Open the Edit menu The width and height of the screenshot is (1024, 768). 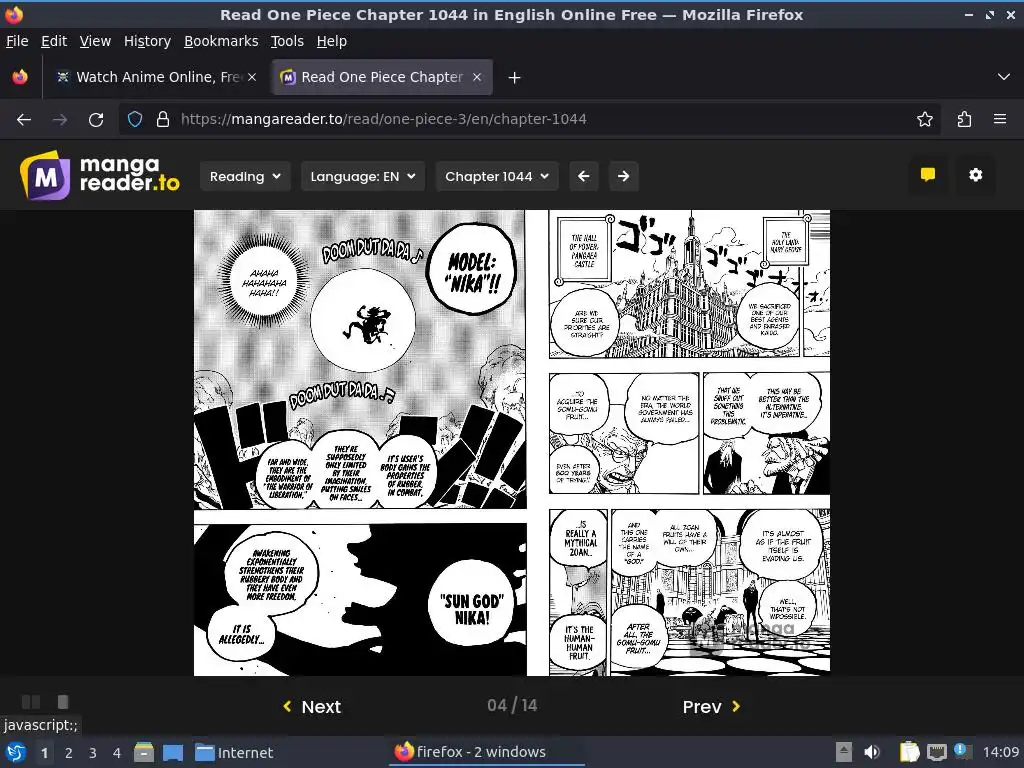pos(54,41)
